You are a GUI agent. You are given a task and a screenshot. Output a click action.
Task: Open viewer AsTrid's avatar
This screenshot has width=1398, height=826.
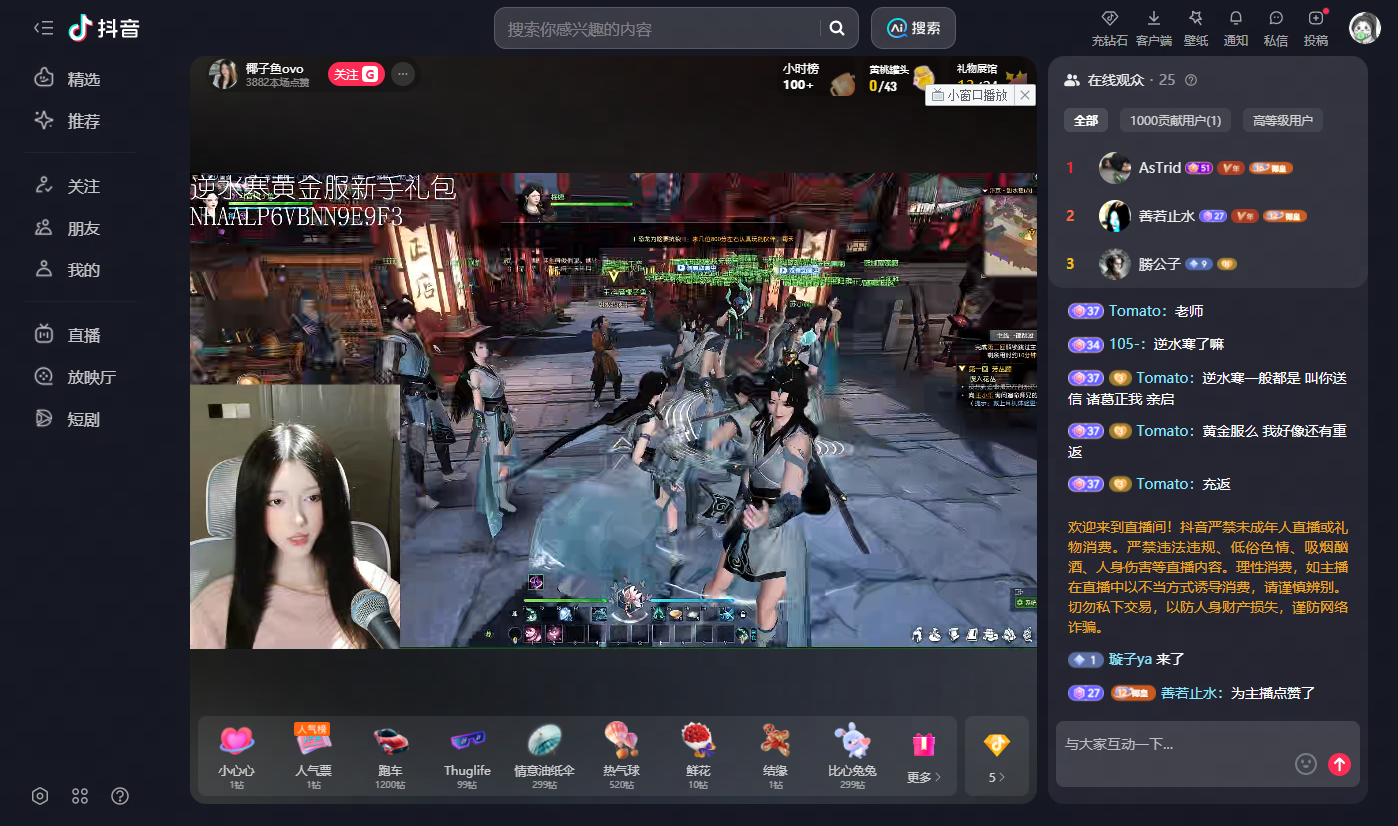coord(1115,168)
